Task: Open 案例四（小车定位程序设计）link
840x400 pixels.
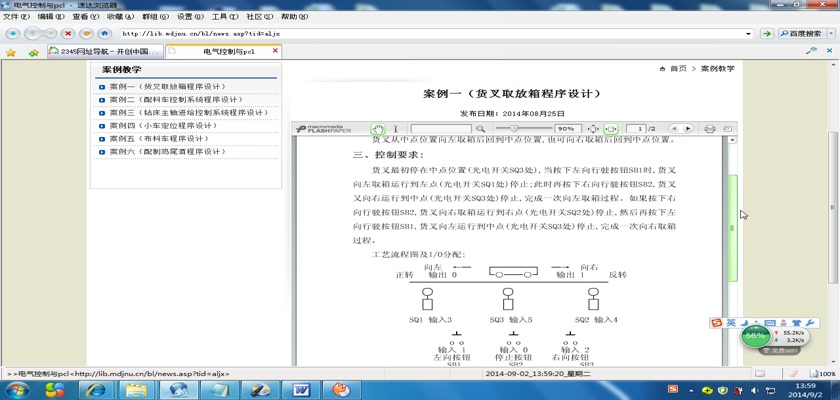Action: click(x=163, y=125)
